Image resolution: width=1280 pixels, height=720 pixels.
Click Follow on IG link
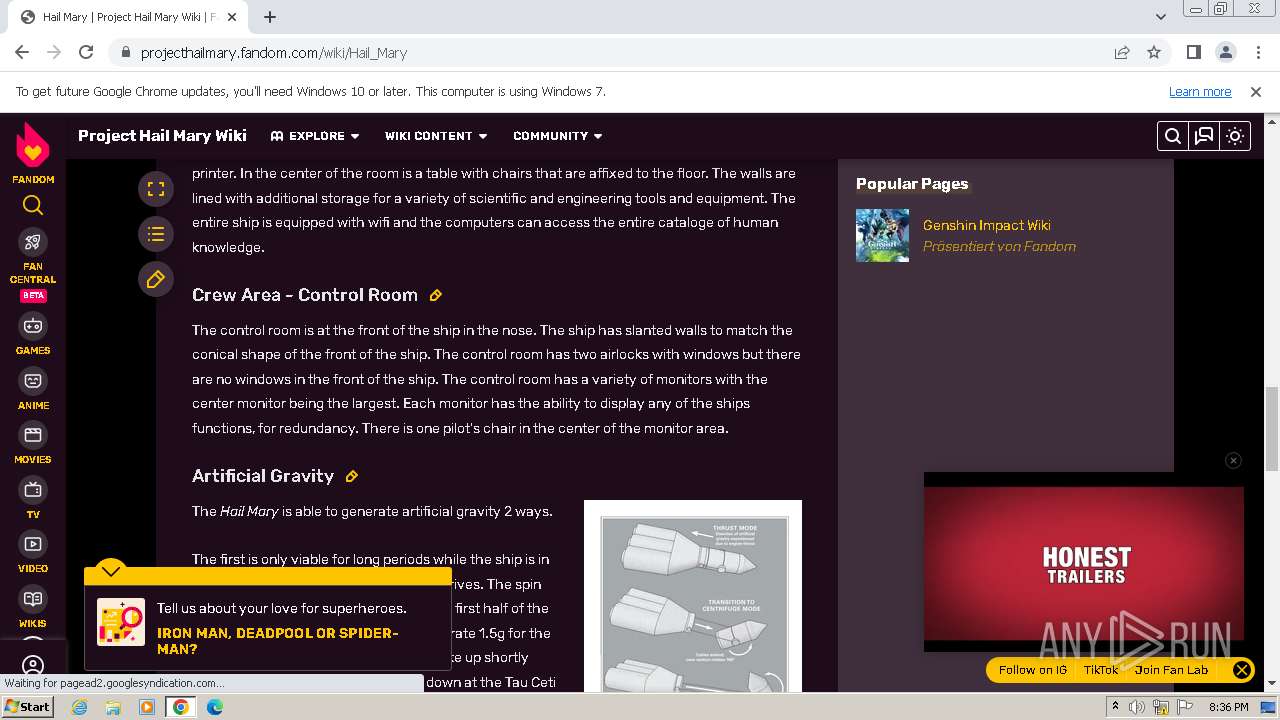[1032, 670]
